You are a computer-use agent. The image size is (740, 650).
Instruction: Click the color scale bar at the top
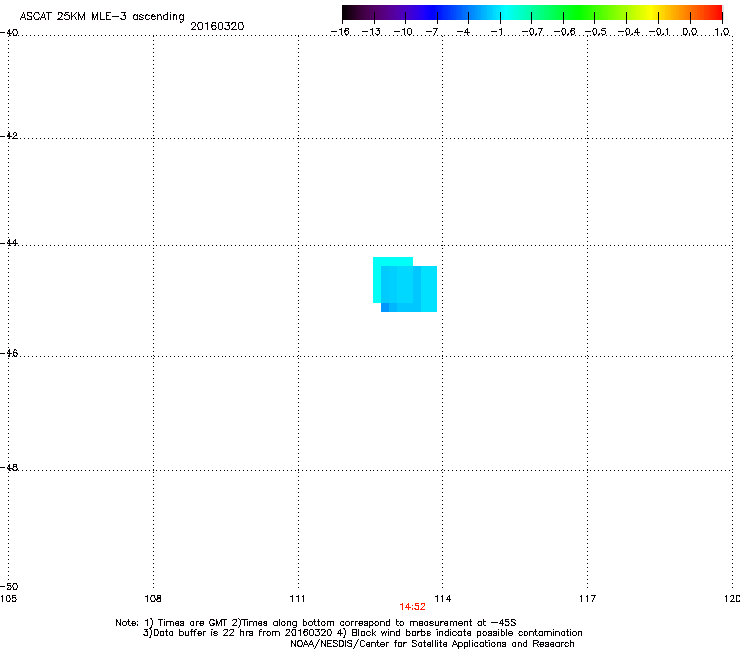coord(532,13)
